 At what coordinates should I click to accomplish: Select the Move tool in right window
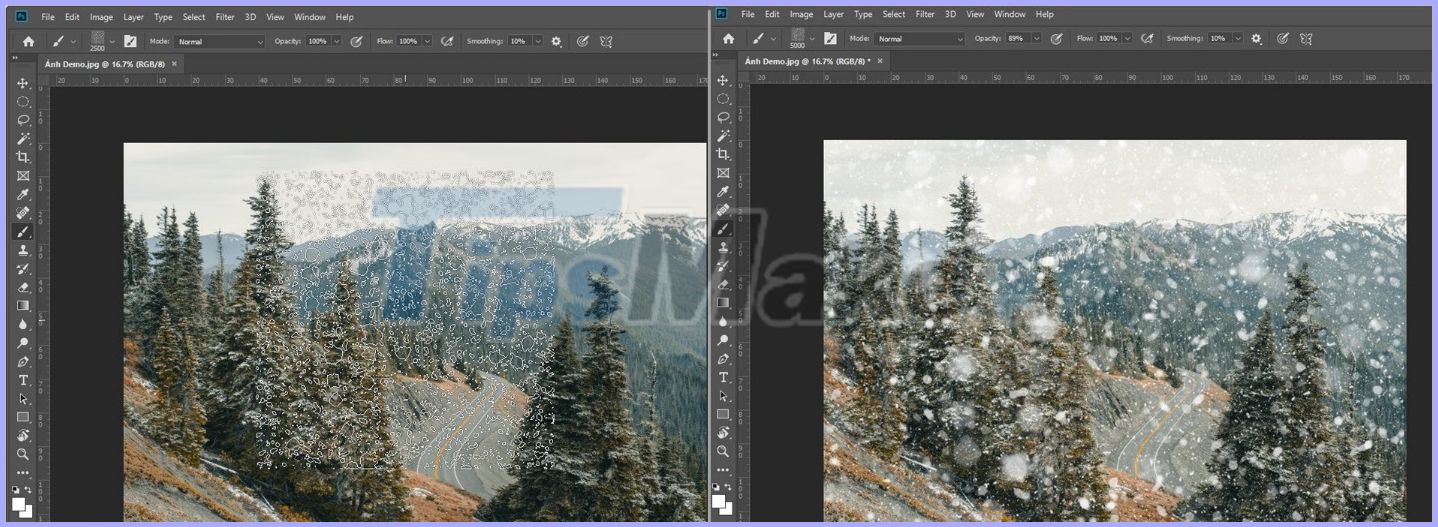(x=723, y=80)
